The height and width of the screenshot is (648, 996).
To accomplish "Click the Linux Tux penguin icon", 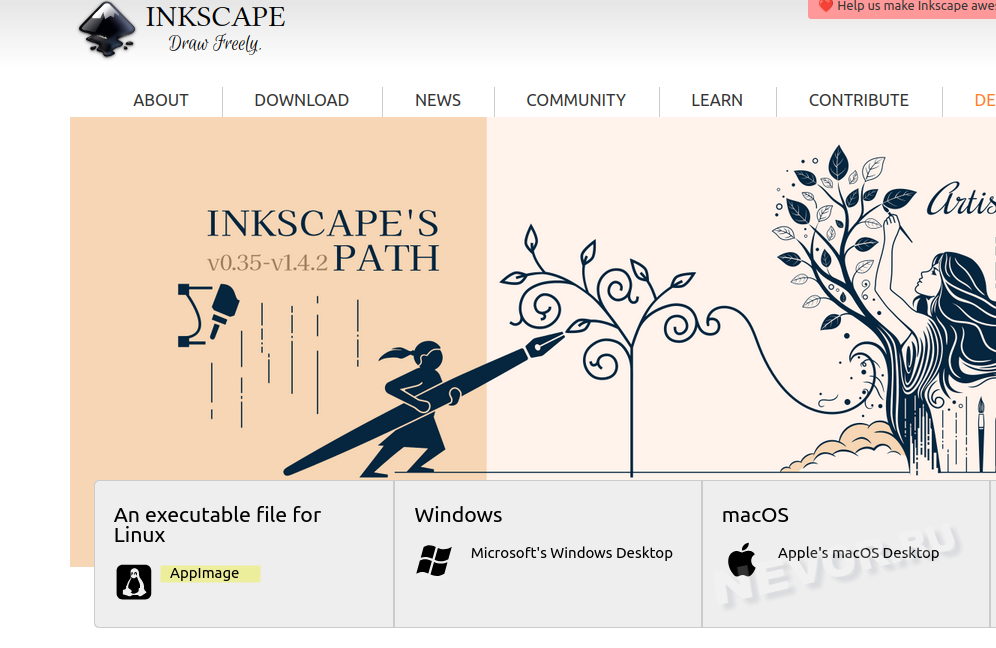I will pyautogui.click(x=134, y=582).
